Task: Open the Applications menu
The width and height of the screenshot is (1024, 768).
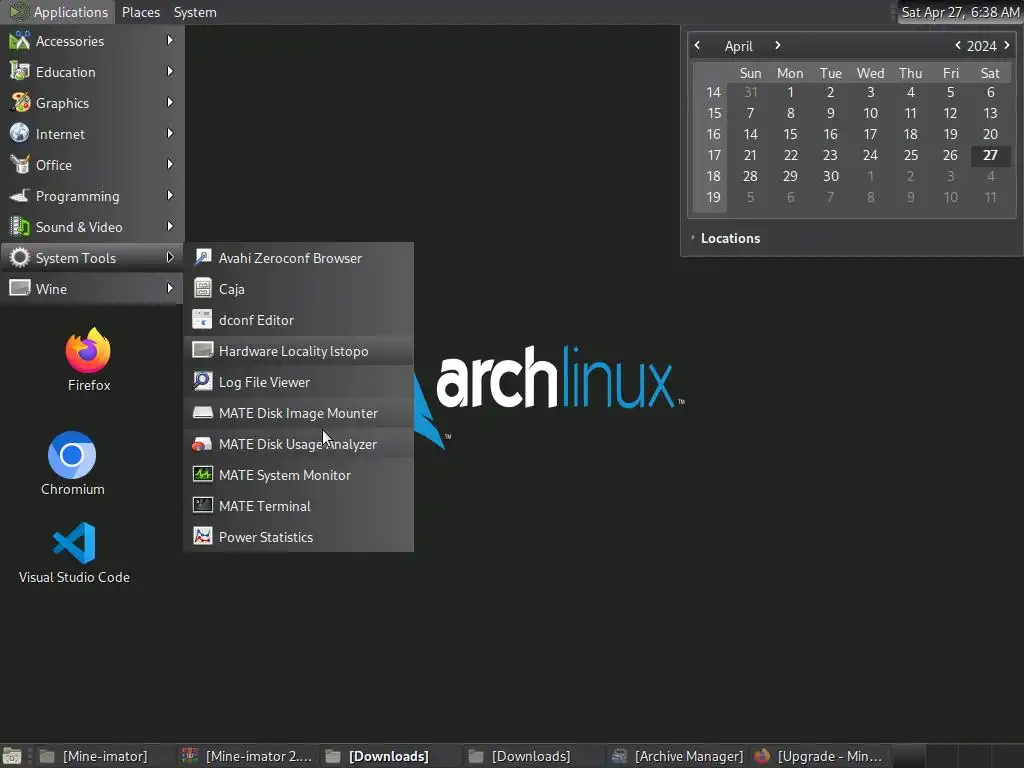Action: pyautogui.click(x=59, y=12)
